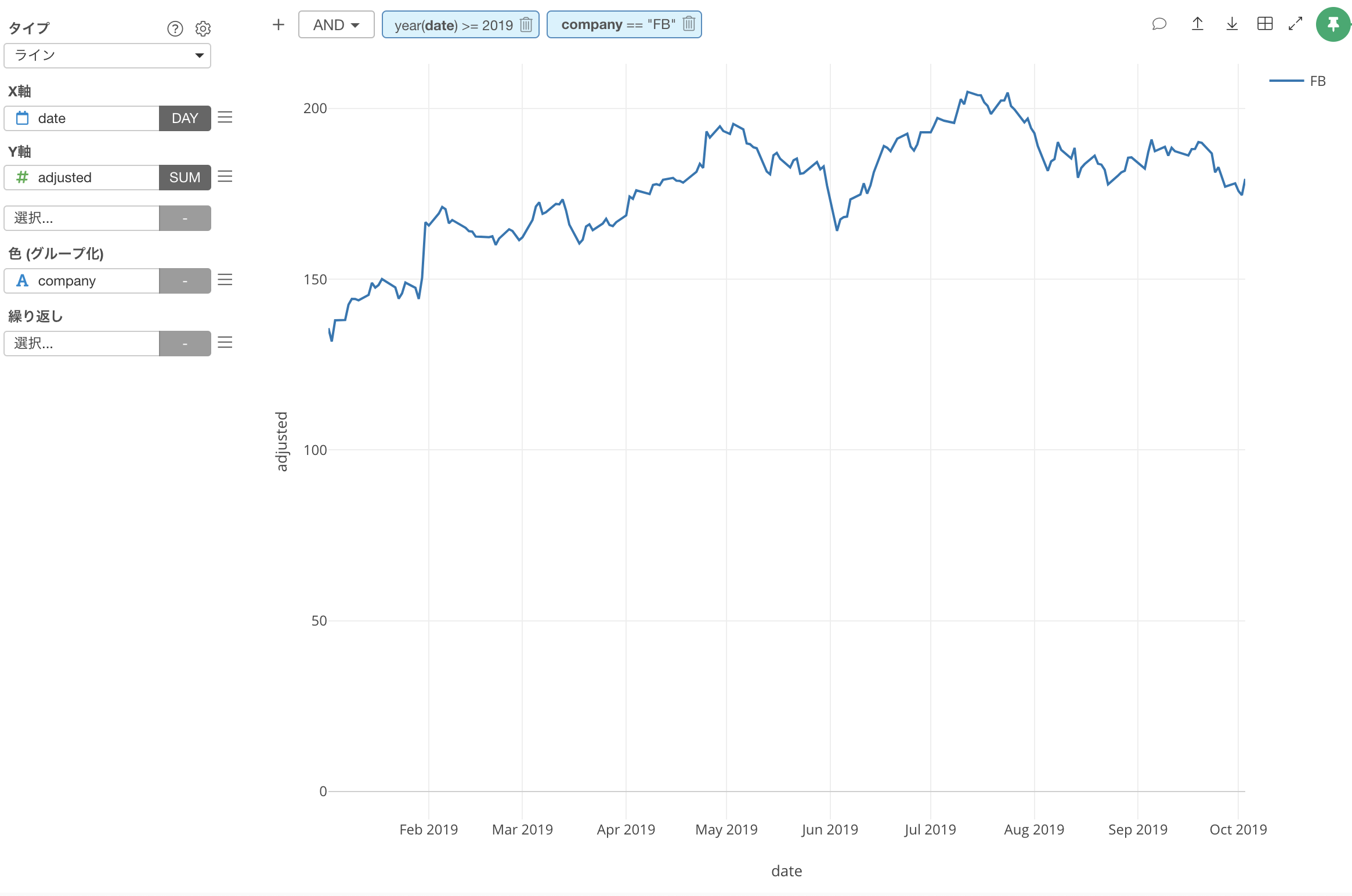1352x896 pixels.
Task: Open the comment bubble icon
Action: click(x=1159, y=24)
